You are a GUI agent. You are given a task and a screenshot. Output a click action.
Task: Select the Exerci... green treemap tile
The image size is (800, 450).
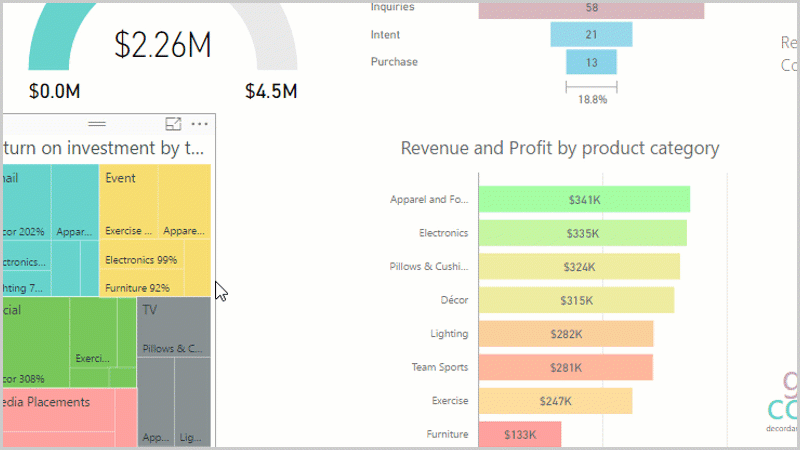93,333
